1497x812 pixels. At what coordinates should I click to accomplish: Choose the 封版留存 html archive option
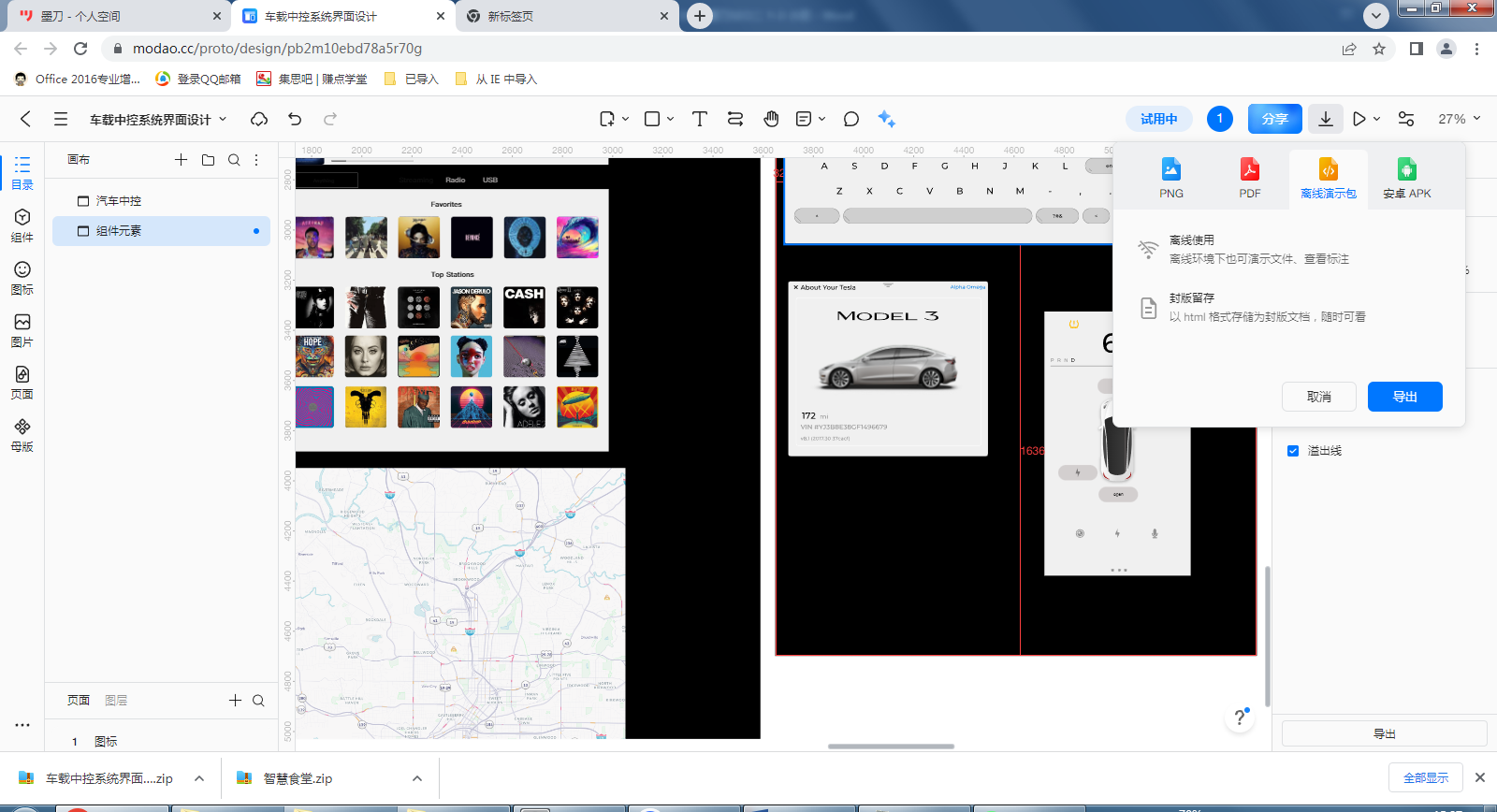tap(1289, 307)
